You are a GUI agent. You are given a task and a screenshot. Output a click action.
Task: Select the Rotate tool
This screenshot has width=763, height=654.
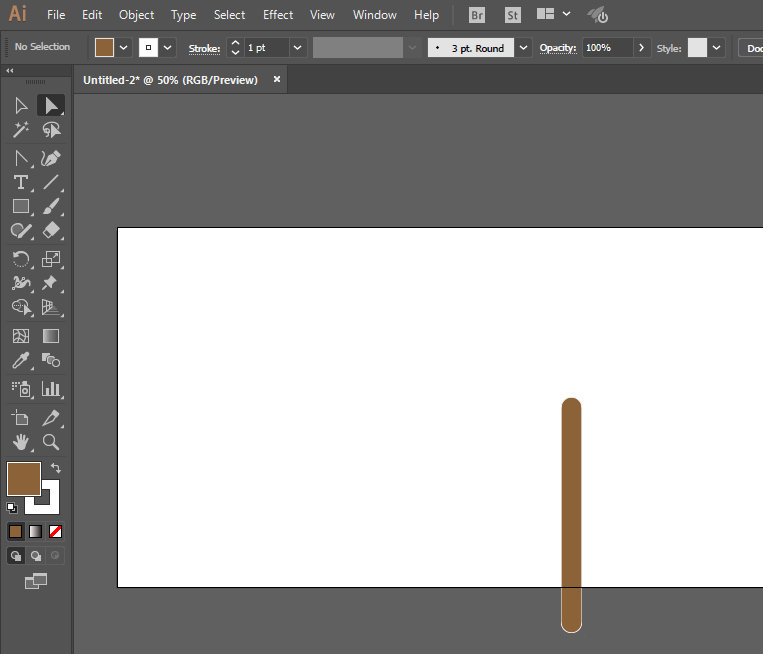20,259
